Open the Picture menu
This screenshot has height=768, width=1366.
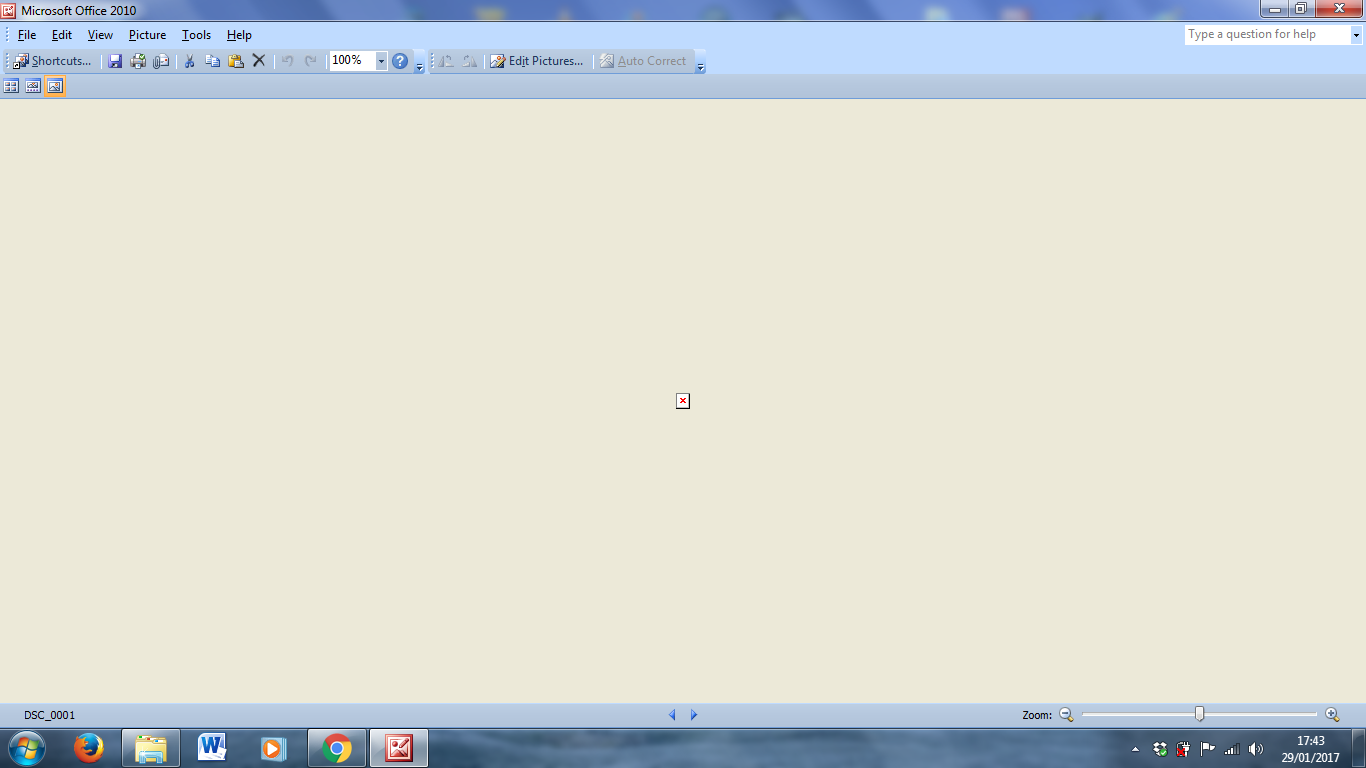[147, 35]
